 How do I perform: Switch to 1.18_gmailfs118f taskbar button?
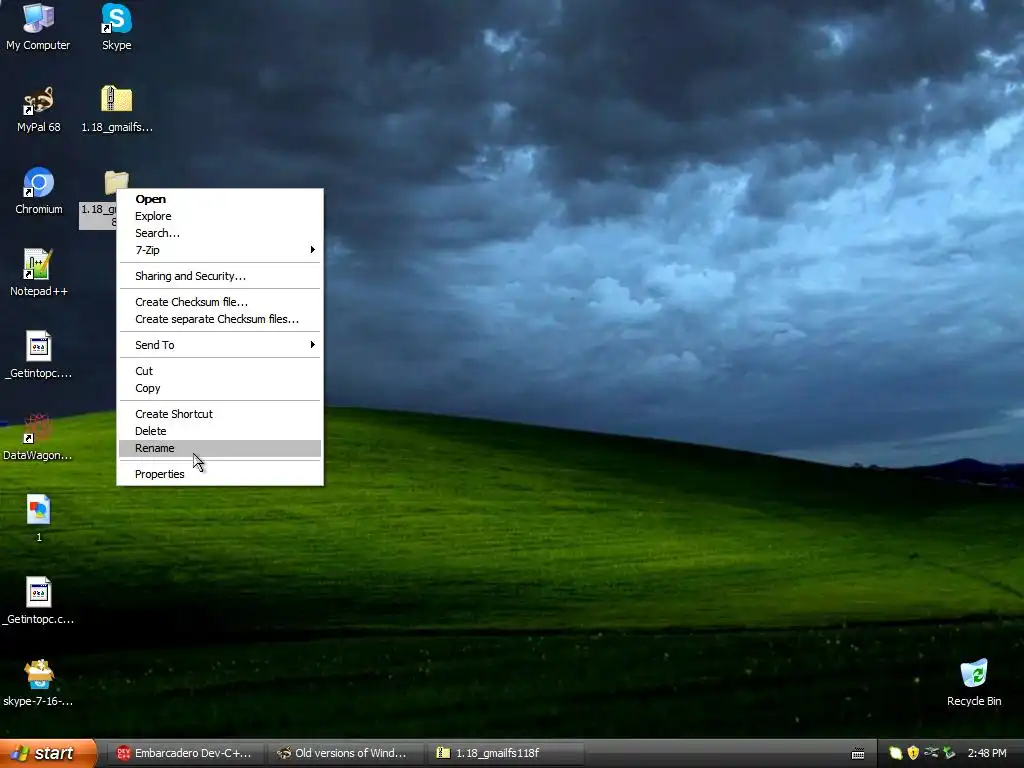pos(504,754)
